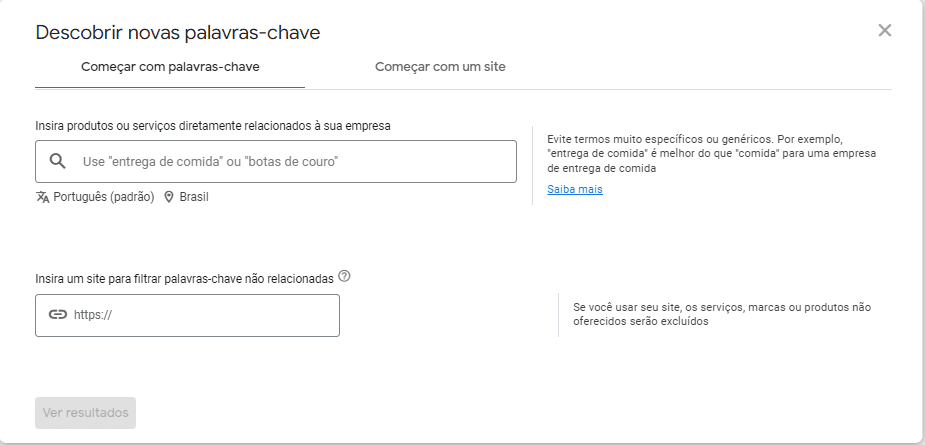This screenshot has width=925, height=445.
Task: Click into the https:// site field
Action: 200,315
